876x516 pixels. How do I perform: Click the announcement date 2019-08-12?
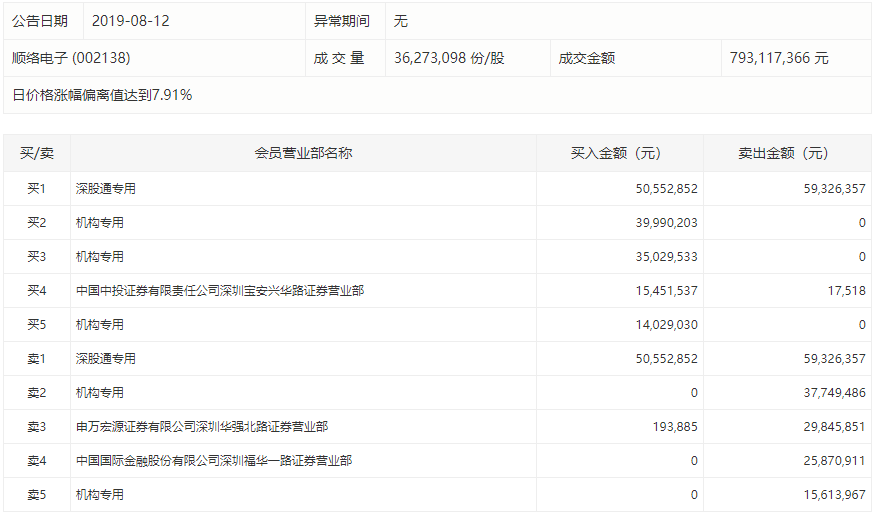tap(130, 21)
